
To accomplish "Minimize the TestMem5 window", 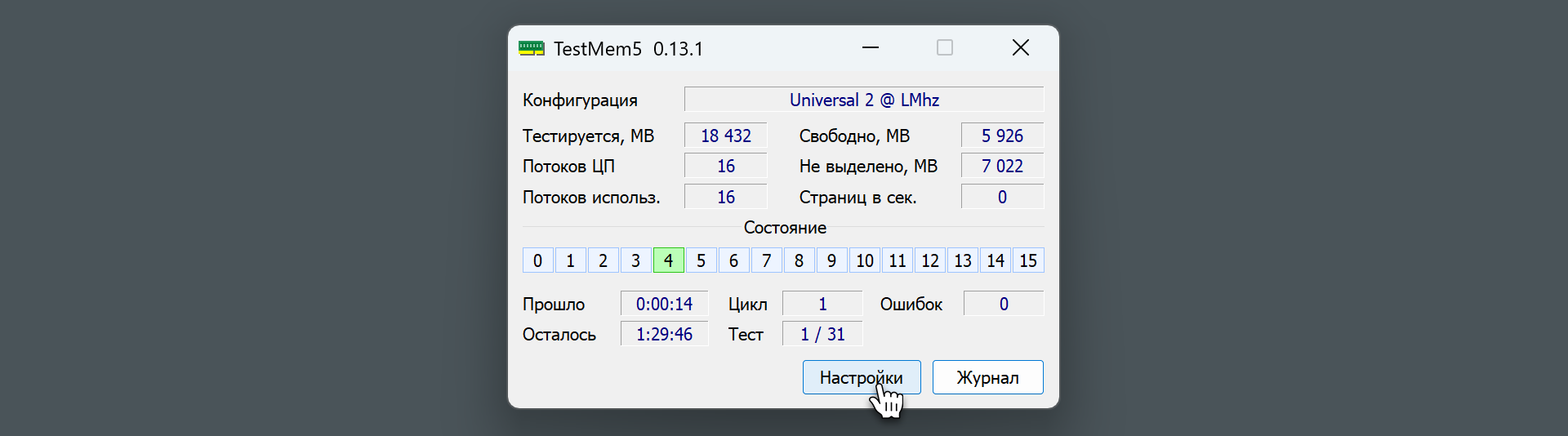I will (871, 48).
